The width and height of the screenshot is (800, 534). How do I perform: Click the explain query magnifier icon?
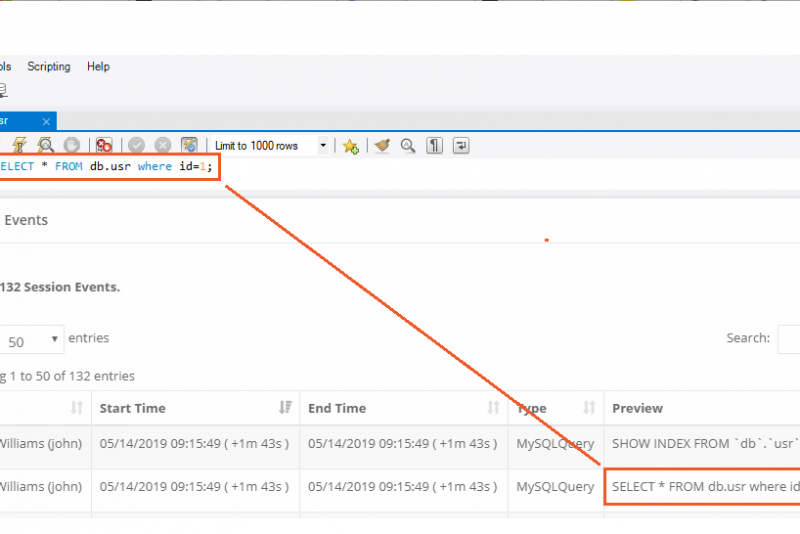click(x=46, y=146)
